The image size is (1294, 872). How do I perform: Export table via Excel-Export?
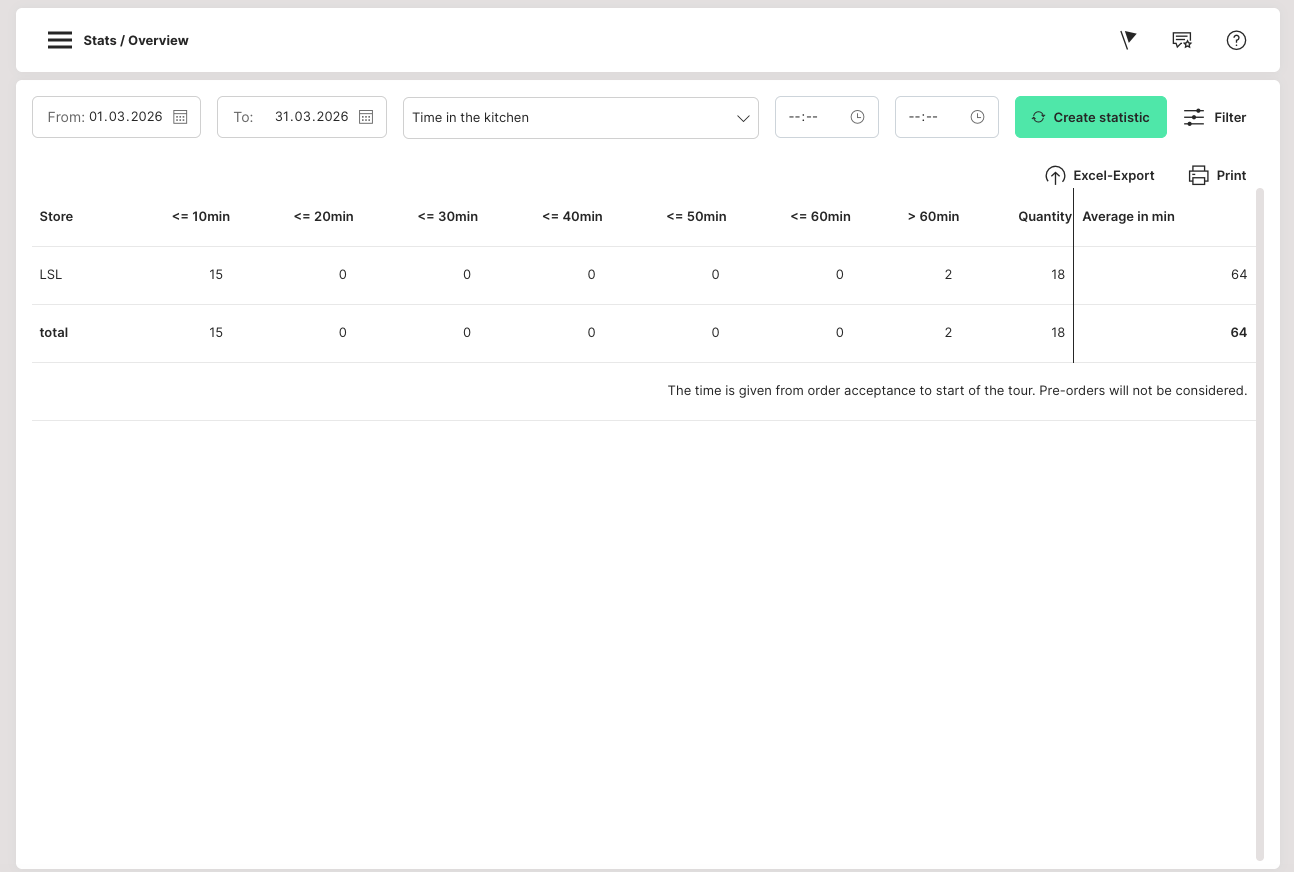pyautogui.click(x=1099, y=175)
